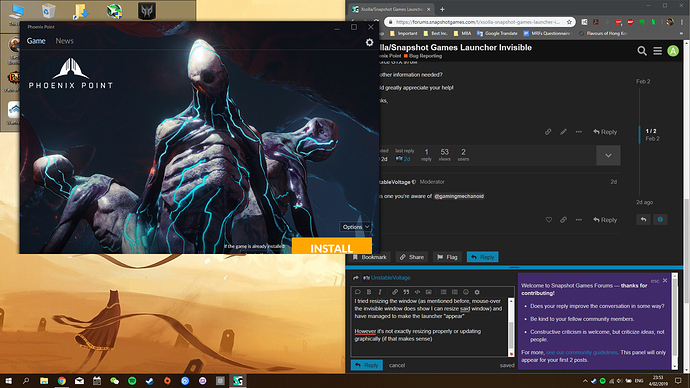Bookmark page with the star icon
This screenshot has width=690, height=388.
pos(569,22)
